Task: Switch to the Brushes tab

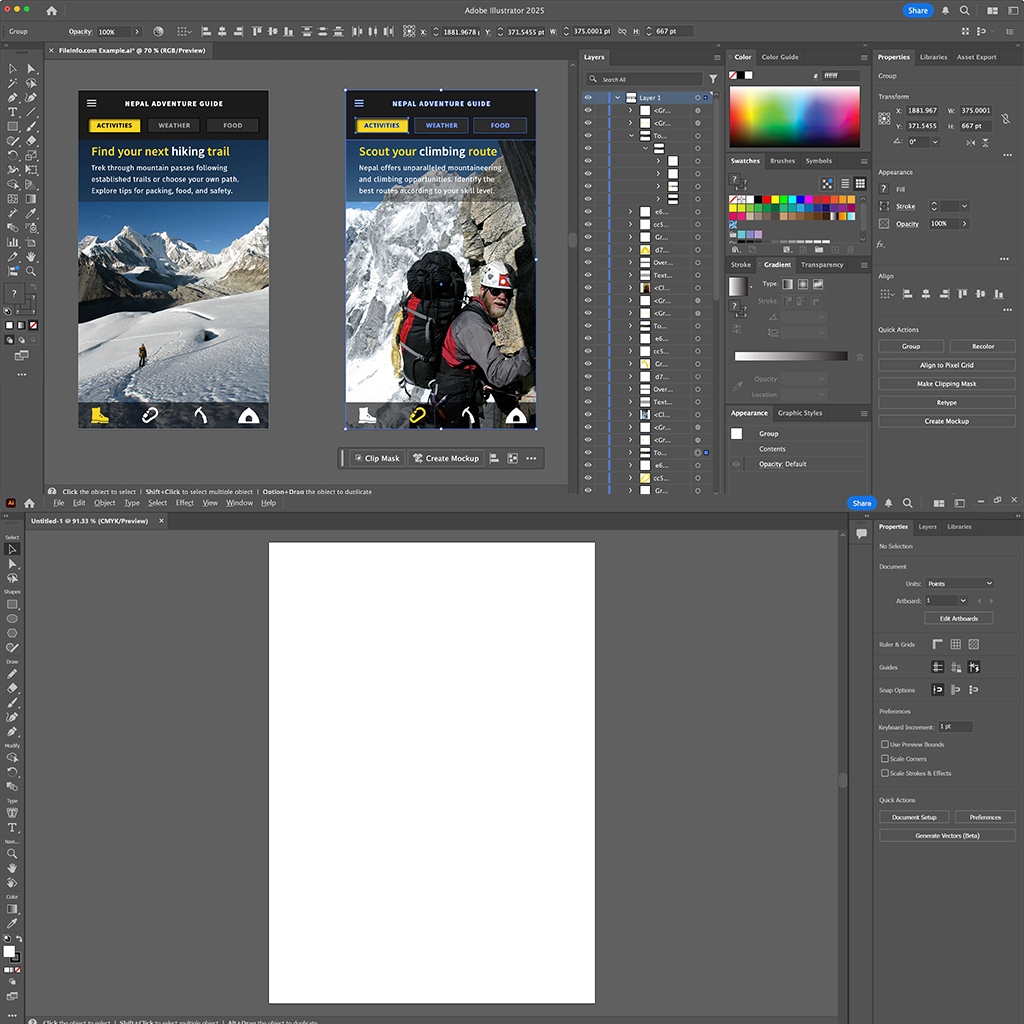Action: [782, 161]
